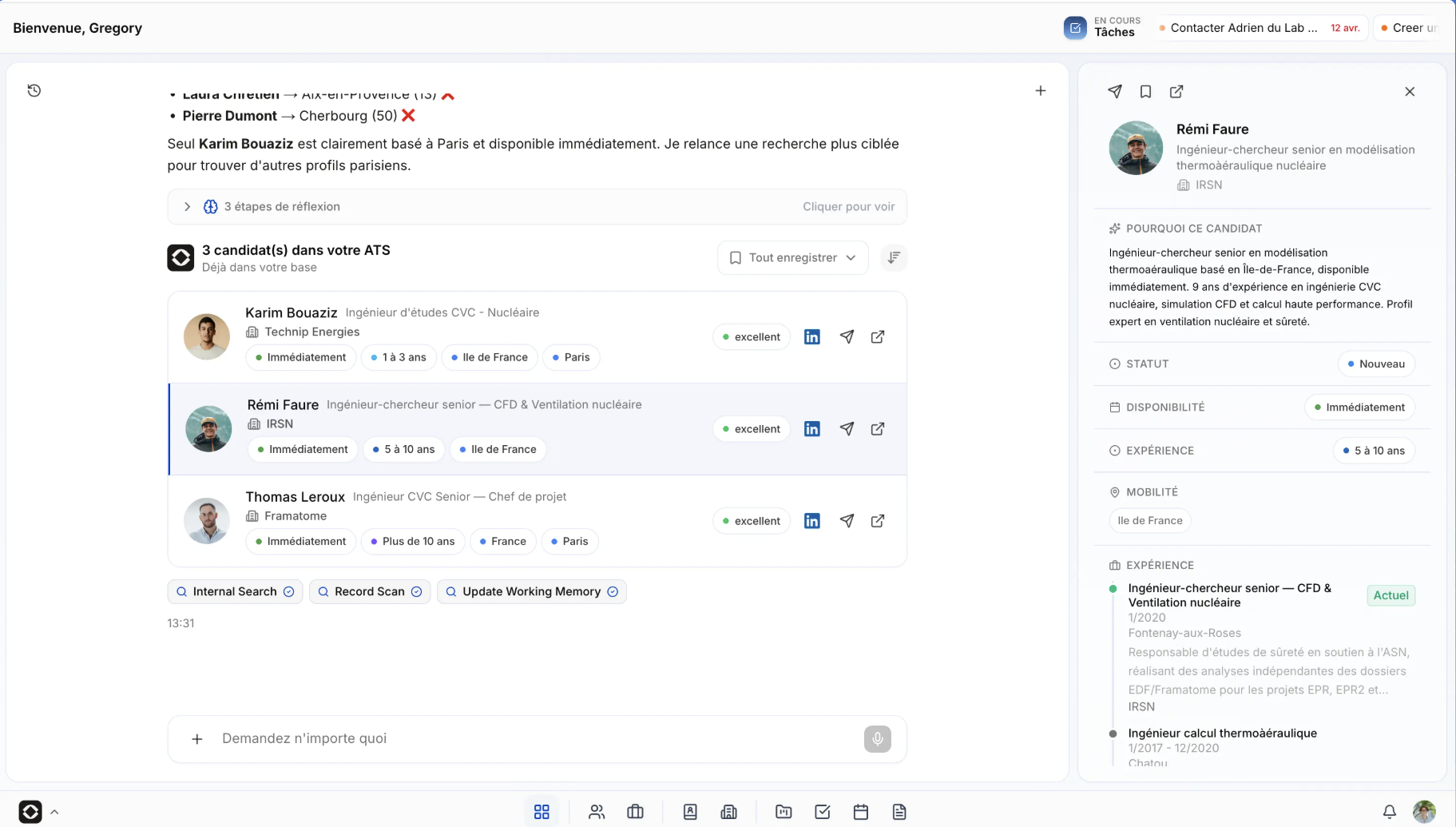Open folder icon in bottom bar
The height and width of the screenshot is (827, 1456).
[x=784, y=812]
